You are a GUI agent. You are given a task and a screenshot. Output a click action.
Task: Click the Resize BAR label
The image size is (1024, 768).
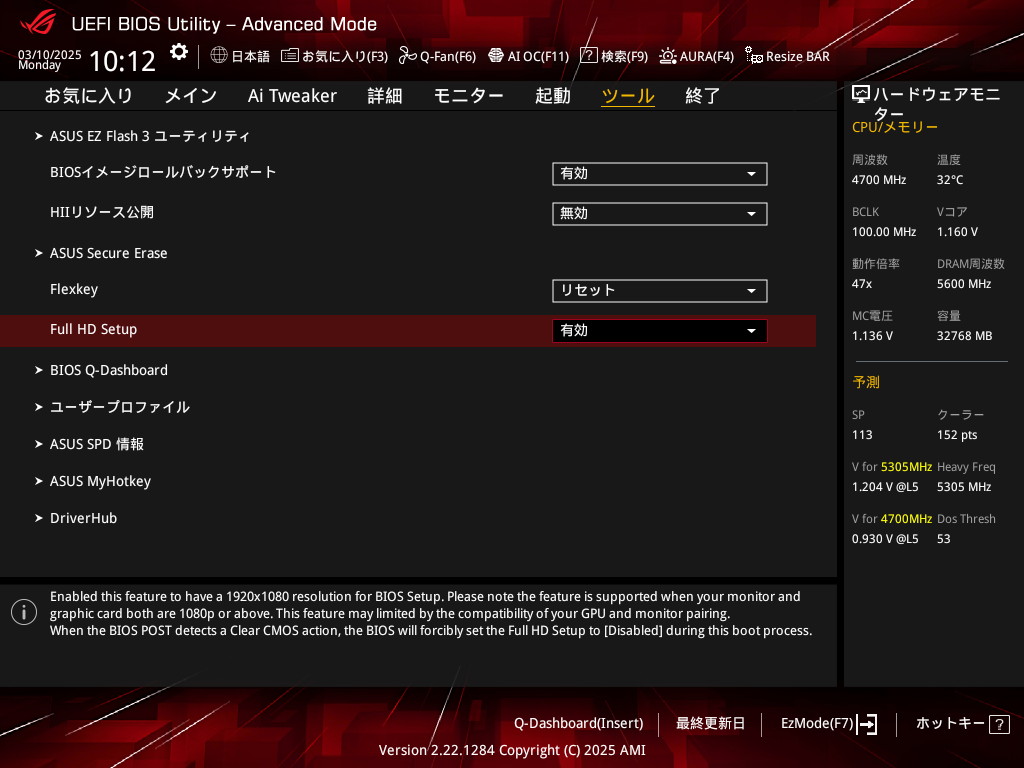click(x=797, y=56)
